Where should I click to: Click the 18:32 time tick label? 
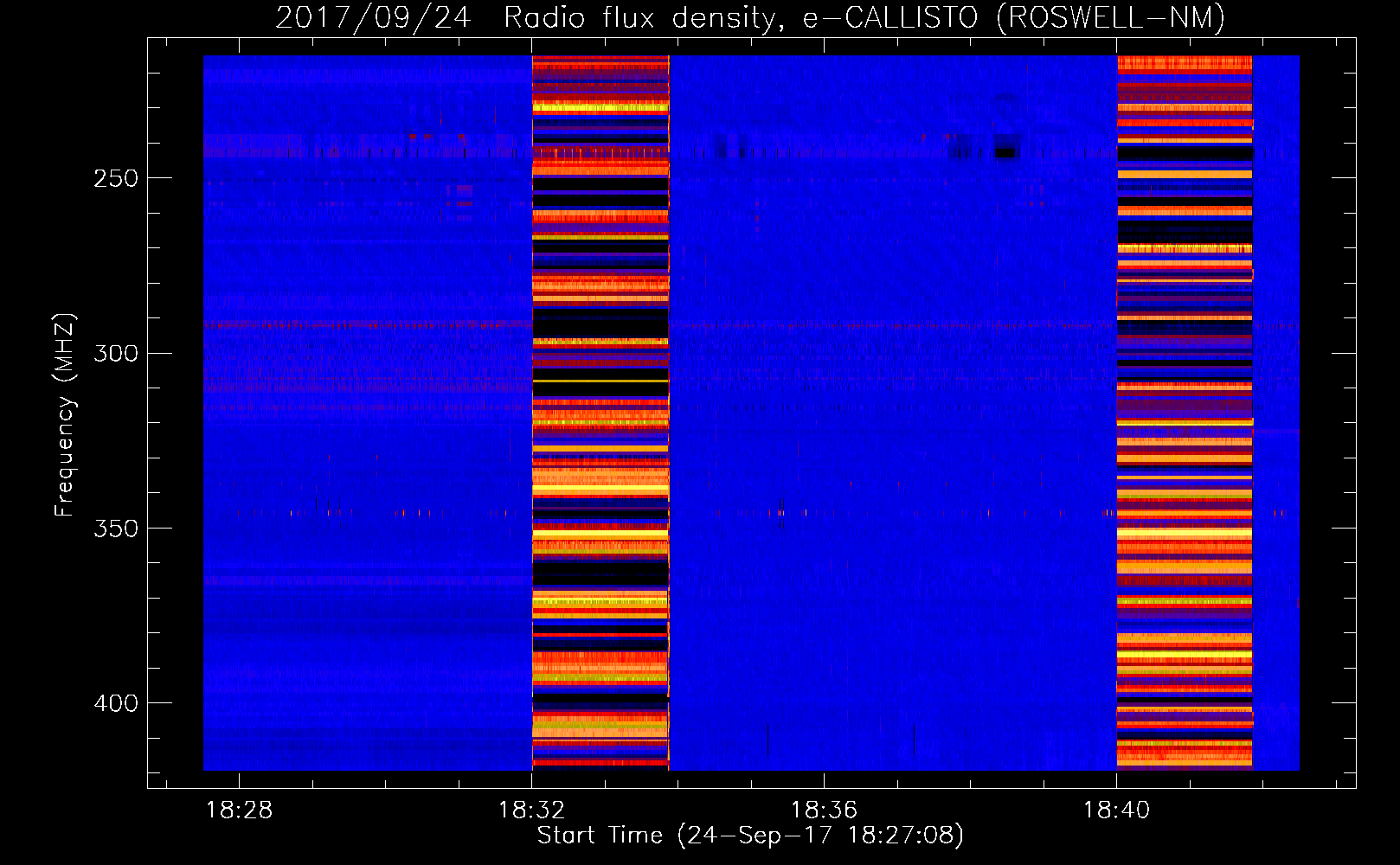point(531,810)
